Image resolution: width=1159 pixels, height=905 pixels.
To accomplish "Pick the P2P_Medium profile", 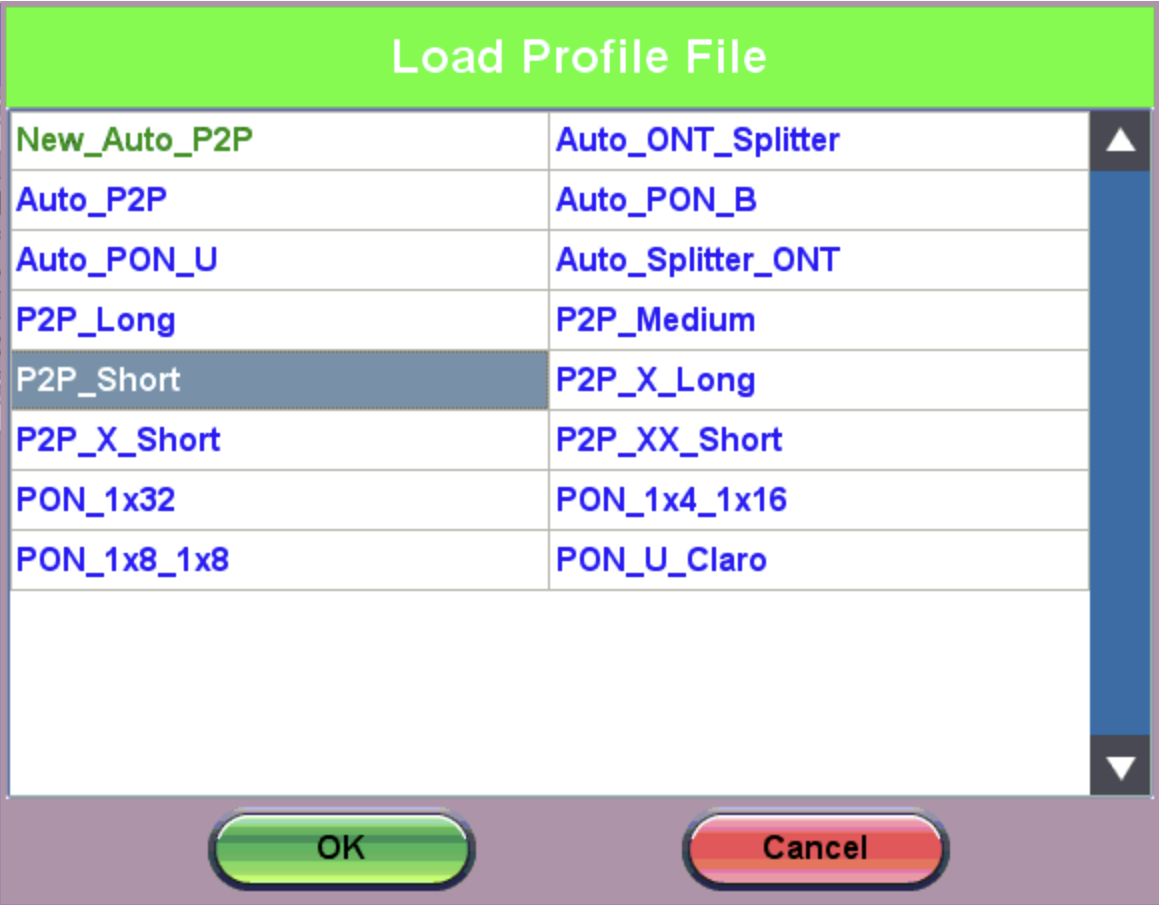I will tap(656, 320).
